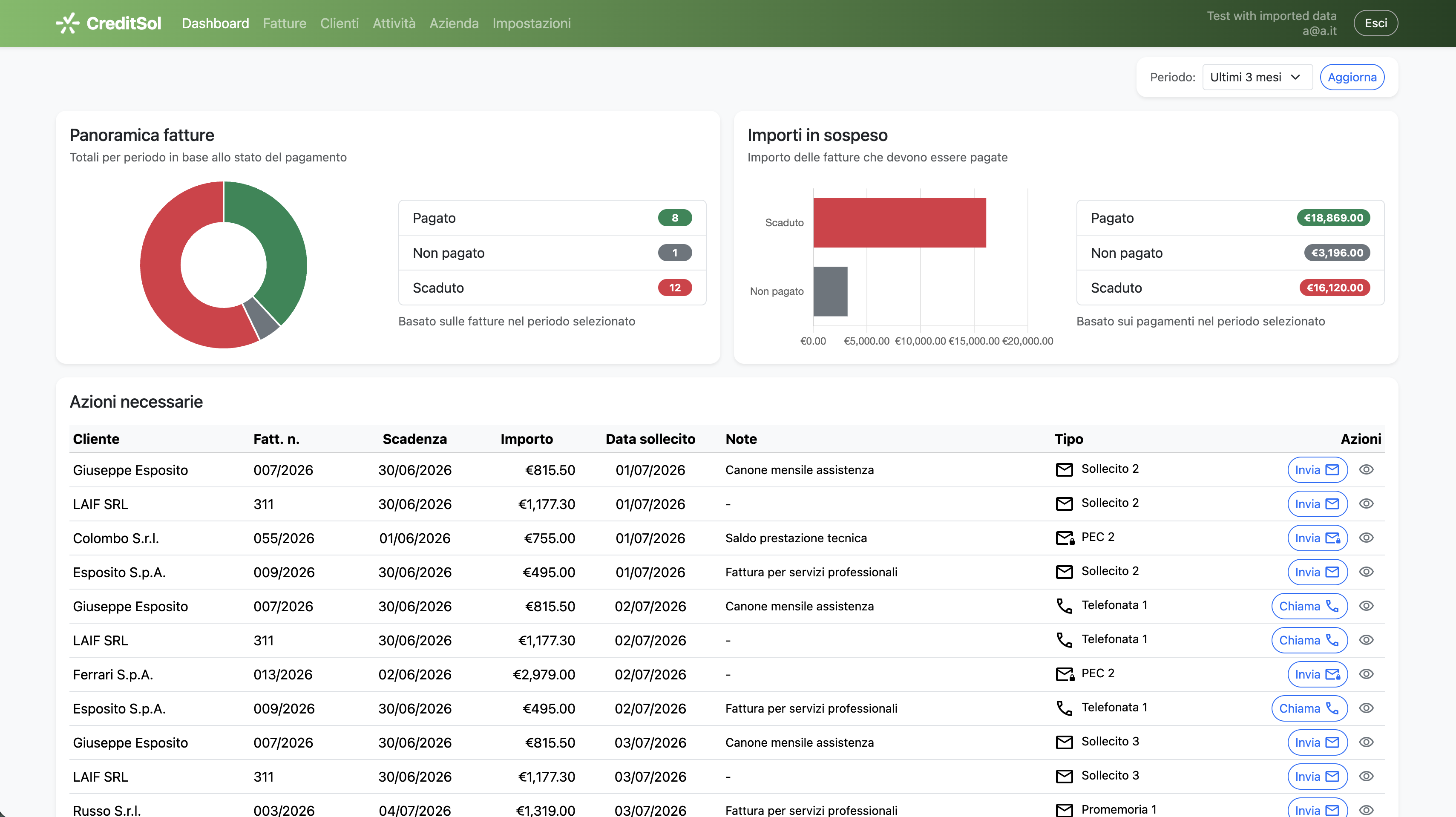Click the Ferrari S.p.A. client name
The image size is (1456, 817).
(x=112, y=674)
